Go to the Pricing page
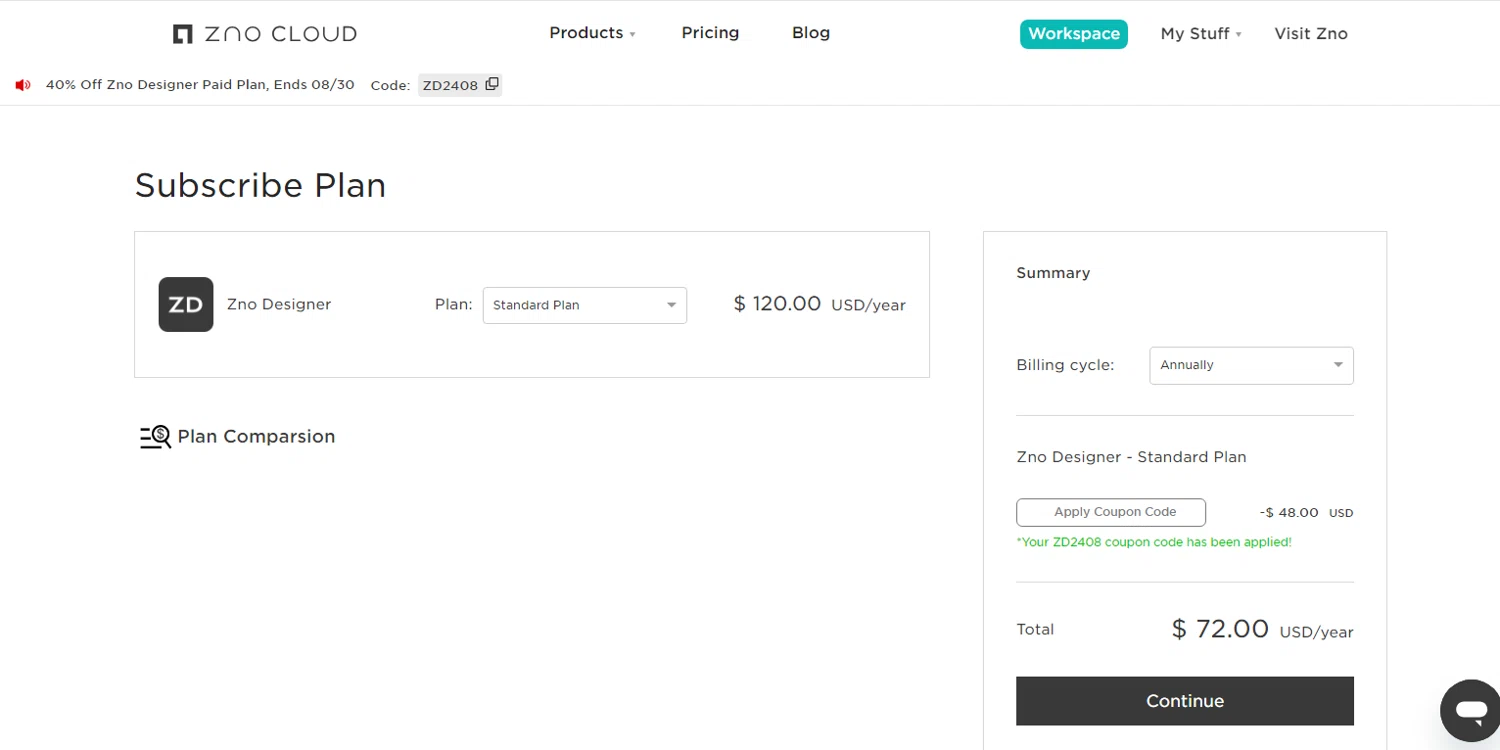This screenshot has height=750, width=1500. tap(710, 33)
